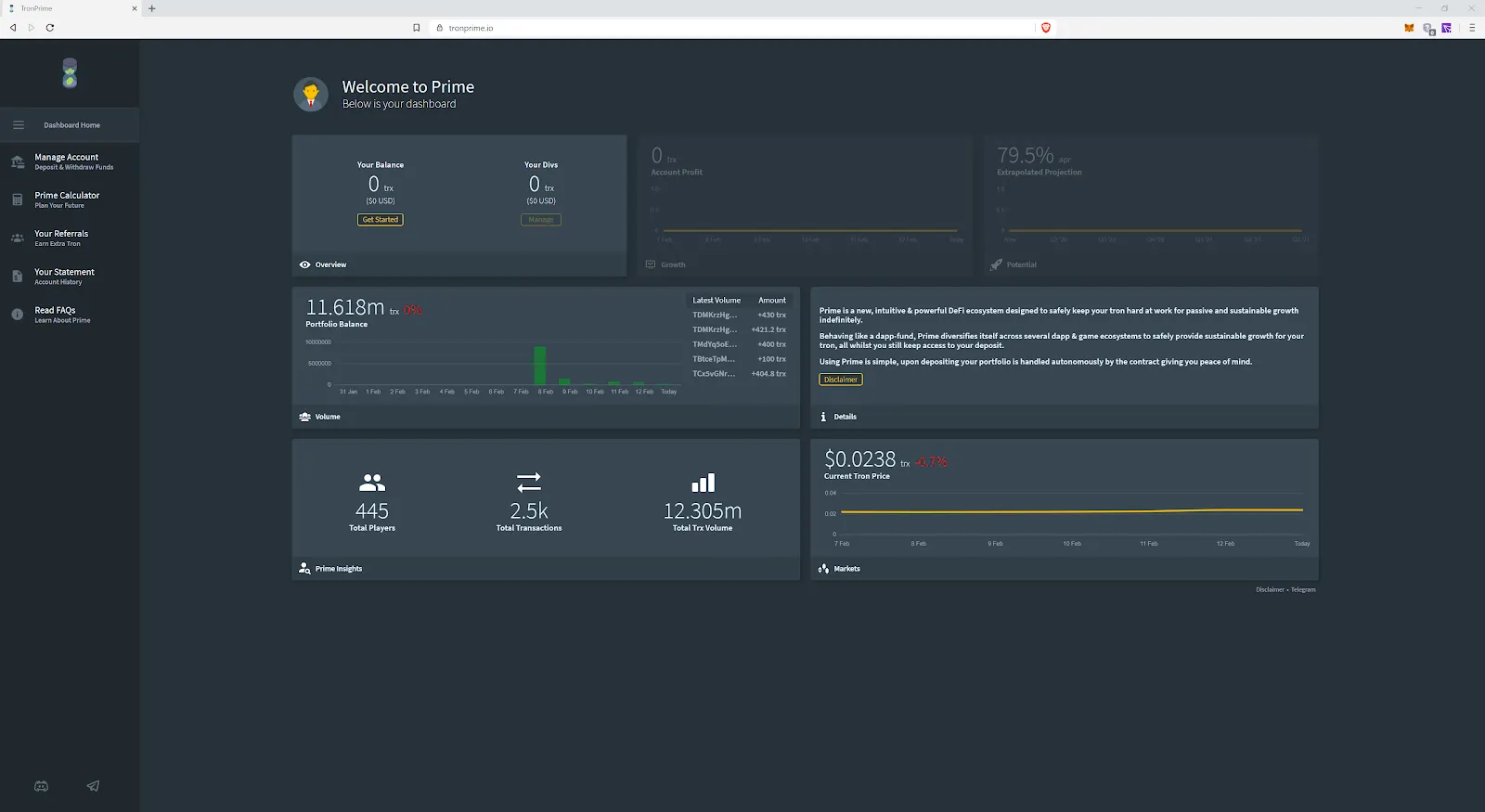Click the people icon for Your Referrals
Image resolution: width=1485 pixels, height=812 pixels.
coord(18,238)
